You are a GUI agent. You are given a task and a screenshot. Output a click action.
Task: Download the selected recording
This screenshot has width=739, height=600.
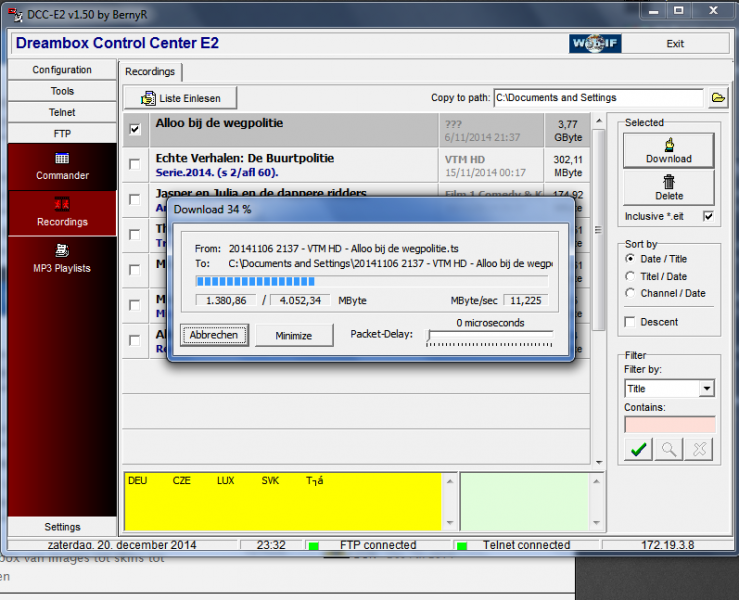click(x=668, y=151)
